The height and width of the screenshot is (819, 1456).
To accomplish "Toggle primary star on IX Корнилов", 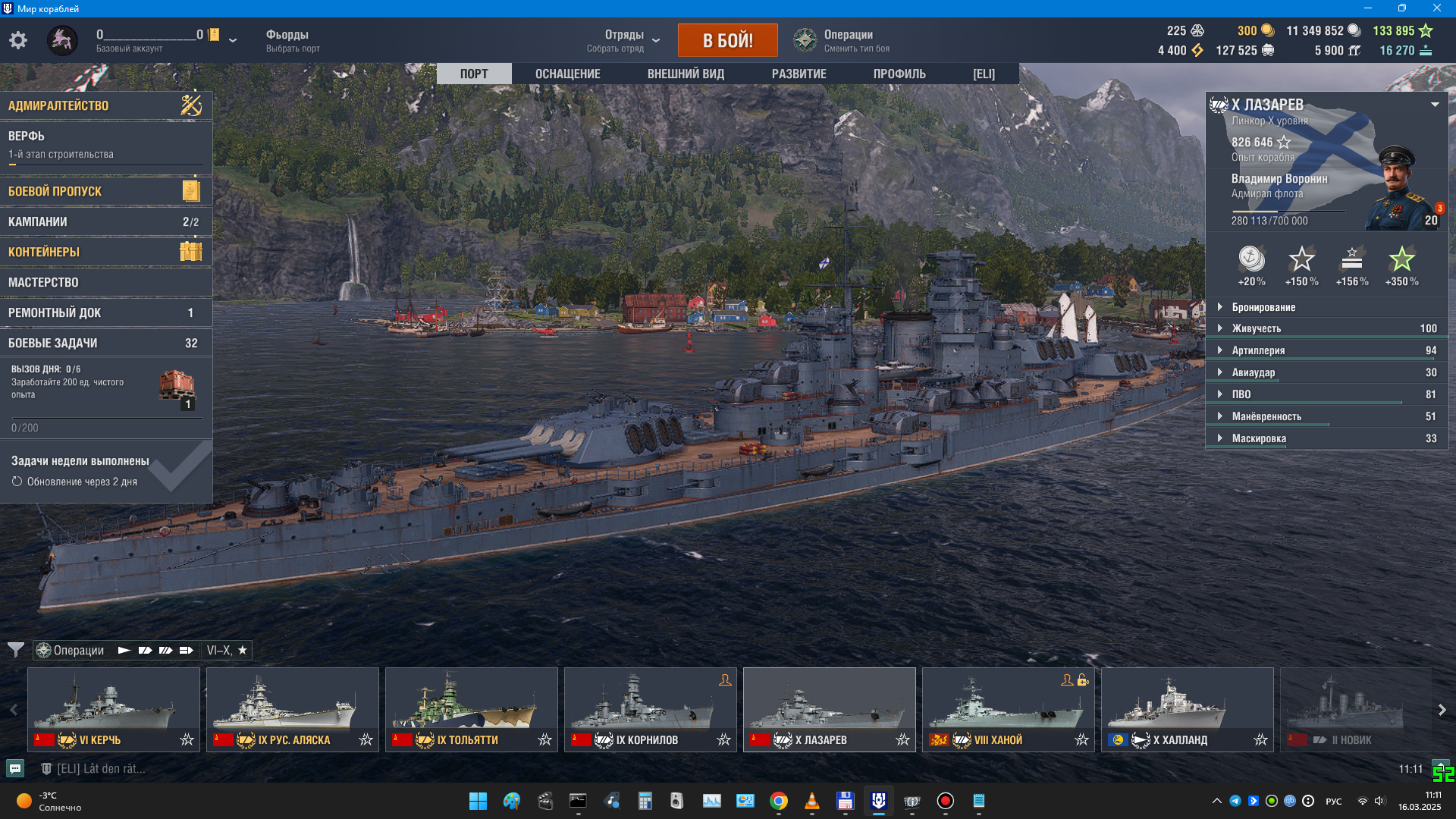I will click(x=724, y=739).
